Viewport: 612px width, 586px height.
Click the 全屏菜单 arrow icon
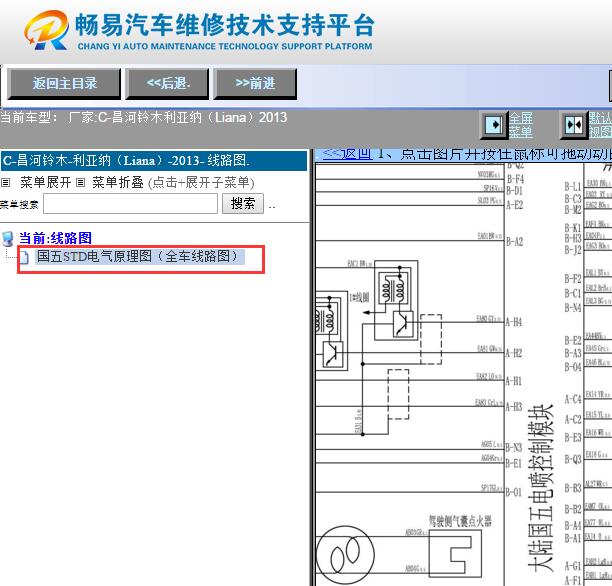[x=494, y=125]
